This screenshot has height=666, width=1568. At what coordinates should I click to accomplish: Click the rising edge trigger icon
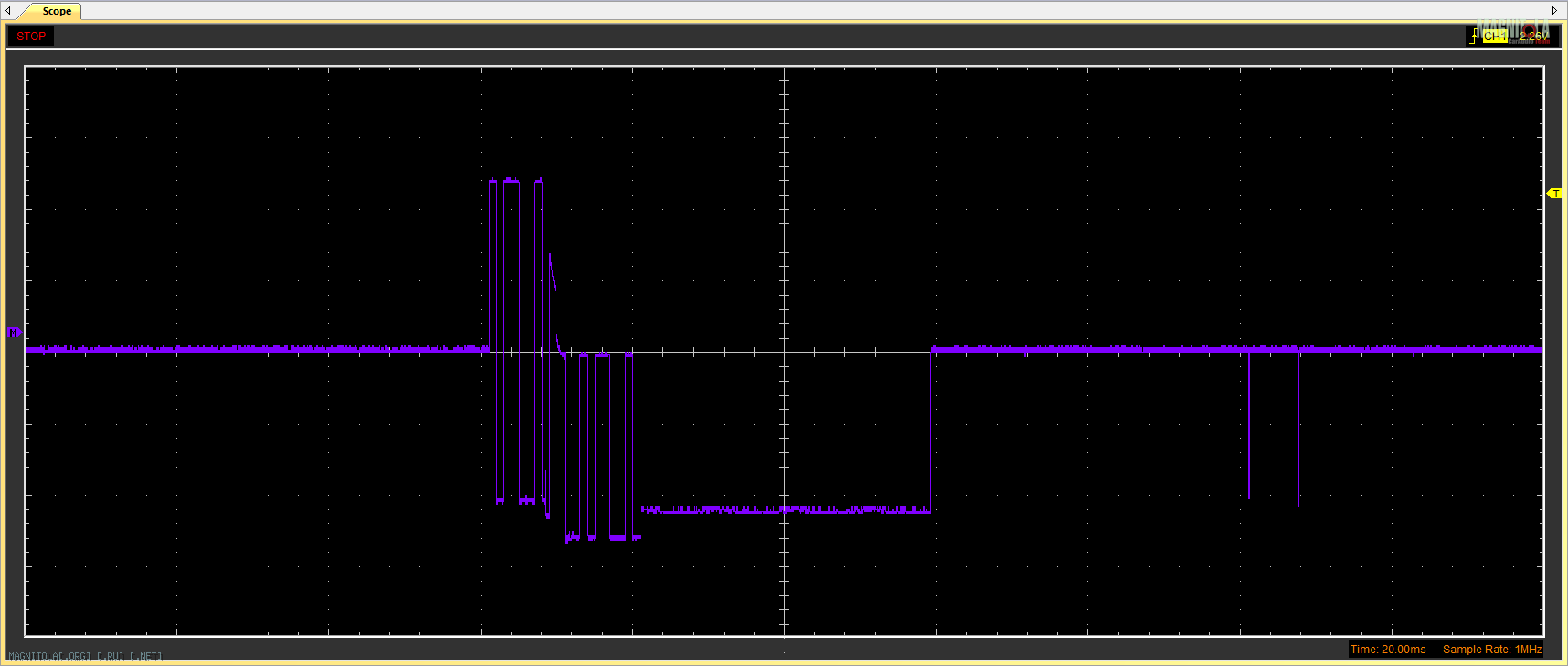(x=1474, y=36)
